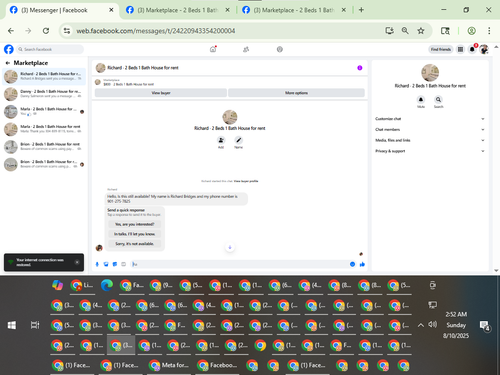Expand Privacy & support section
The width and height of the screenshot is (500, 375).
(430, 151)
